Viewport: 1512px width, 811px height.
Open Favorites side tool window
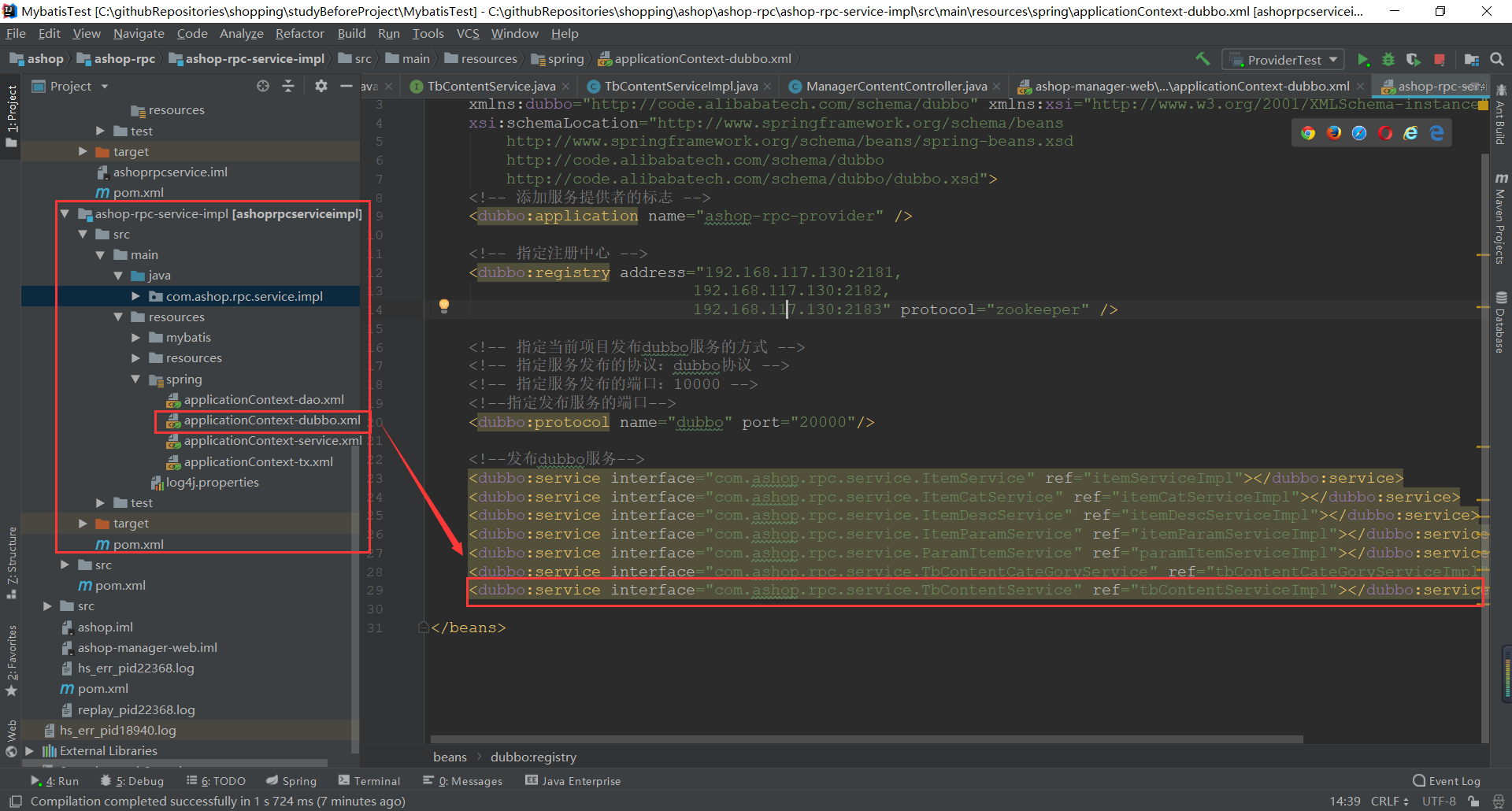12,660
